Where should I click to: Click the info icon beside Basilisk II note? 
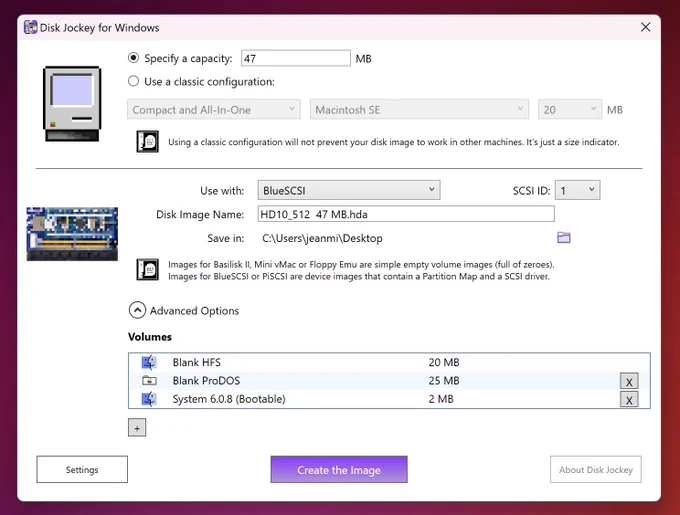point(147,270)
